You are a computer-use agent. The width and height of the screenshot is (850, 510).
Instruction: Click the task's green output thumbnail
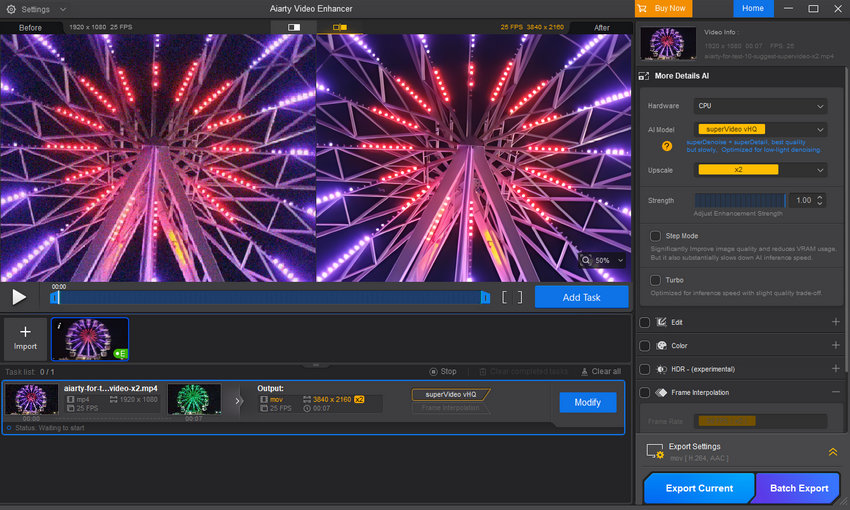tap(194, 399)
